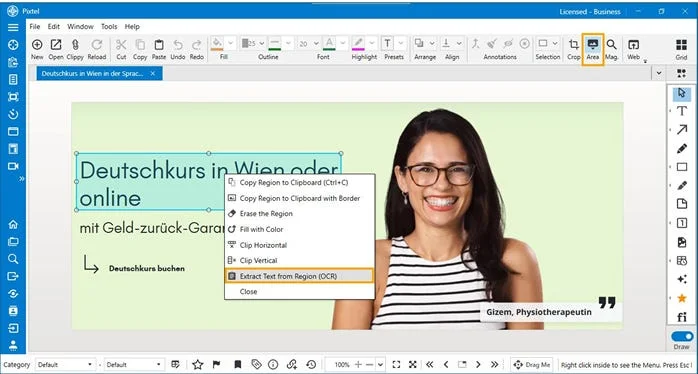Jump to first image with double-left arrows
The width and height of the screenshot is (698, 374).
[x=430, y=365]
